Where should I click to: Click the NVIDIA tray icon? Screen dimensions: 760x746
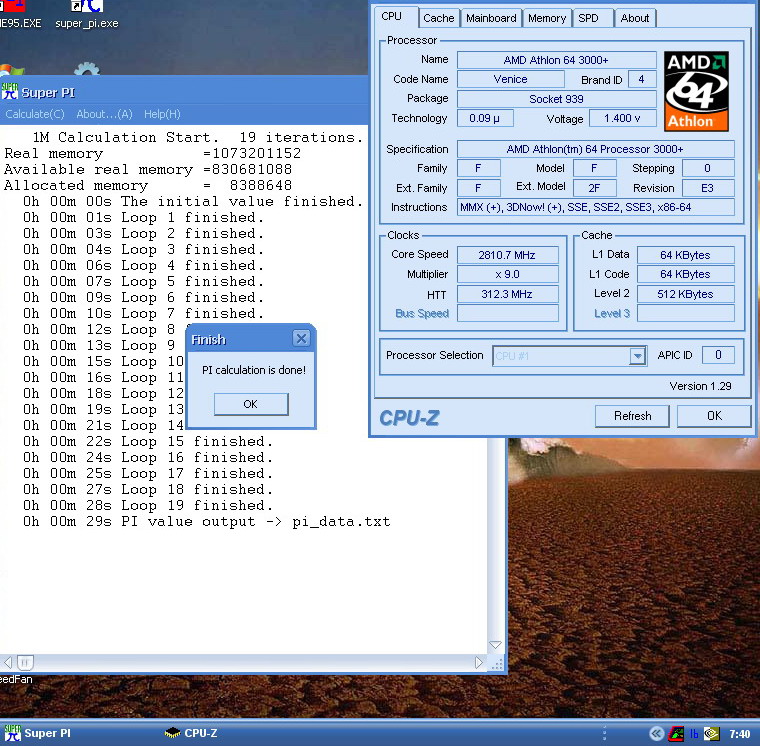pos(711,733)
